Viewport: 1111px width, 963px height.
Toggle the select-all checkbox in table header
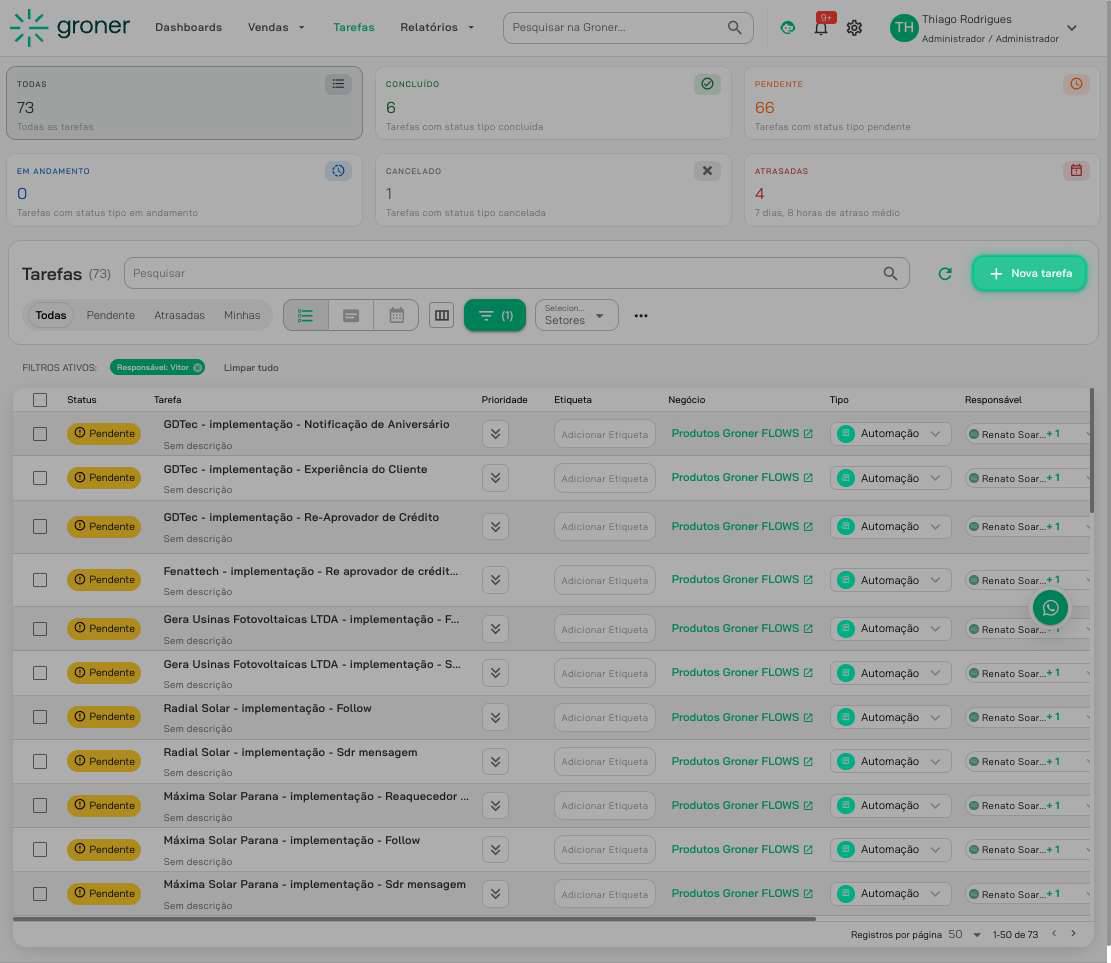tap(40, 400)
